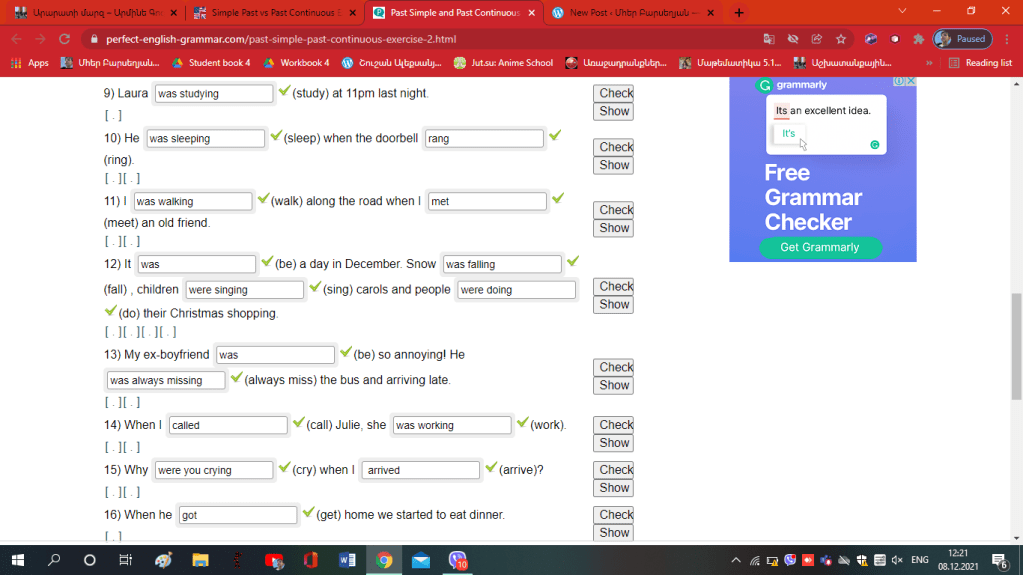The height and width of the screenshot is (575, 1023).
Task: Click Check button for question 12
Action: click(614, 286)
